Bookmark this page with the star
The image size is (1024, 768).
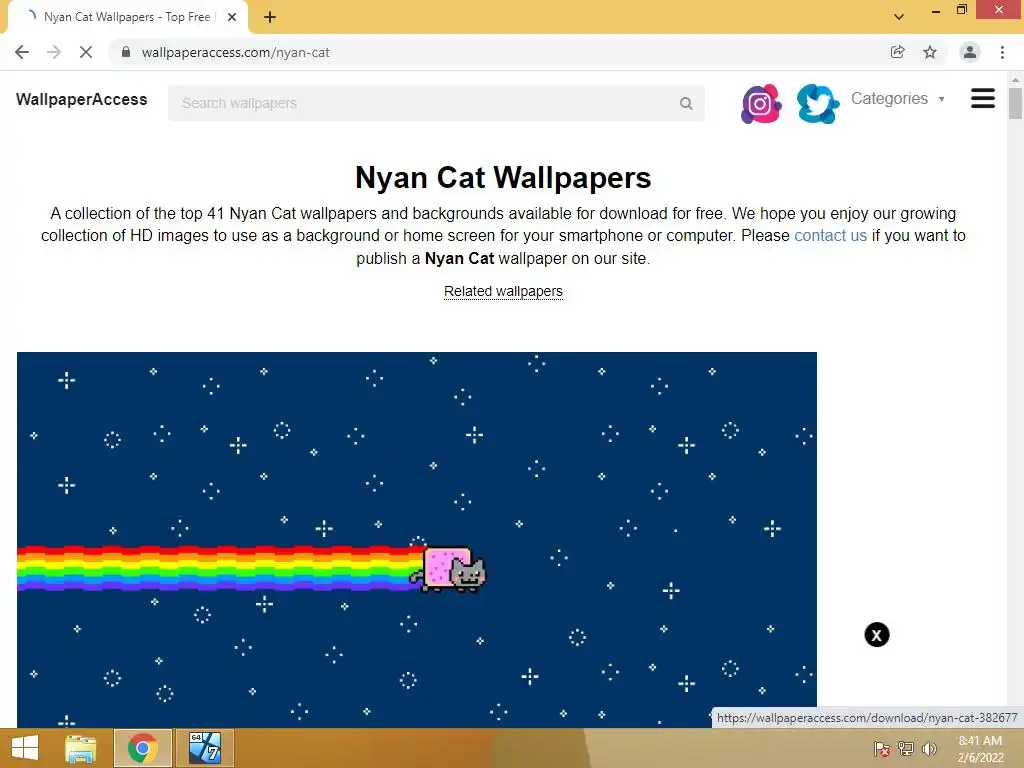point(930,52)
